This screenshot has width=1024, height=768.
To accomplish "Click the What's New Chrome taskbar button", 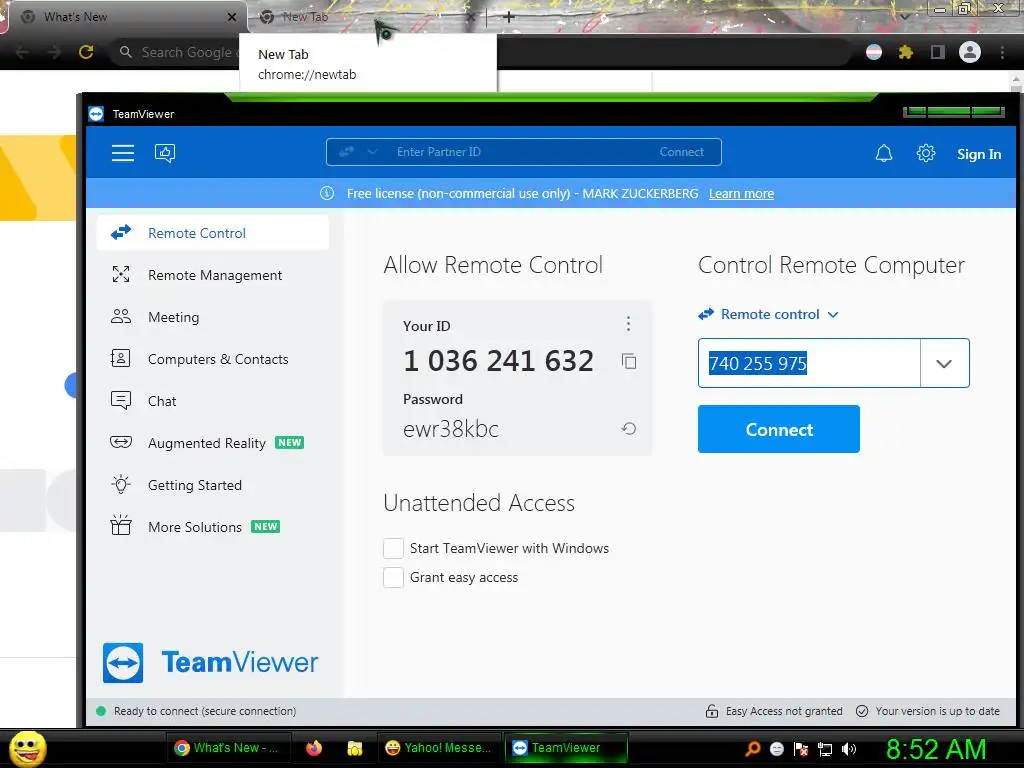I will (x=227, y=748).
